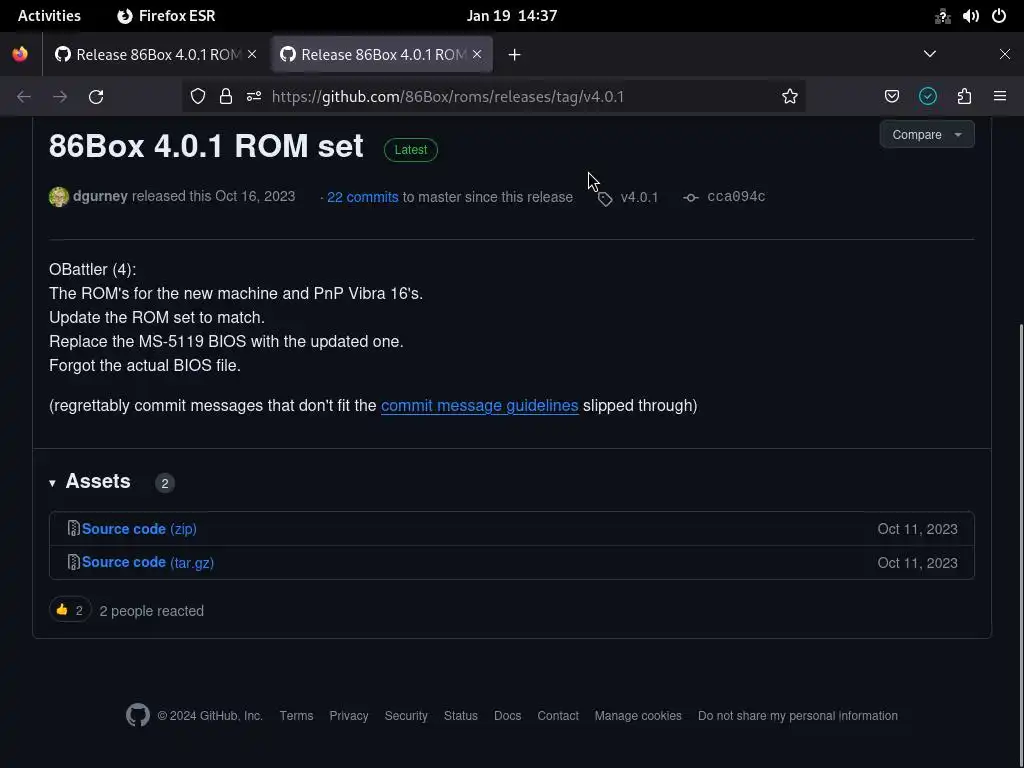
Task: Close the first 86Box release tab
Action: (252, 54)
